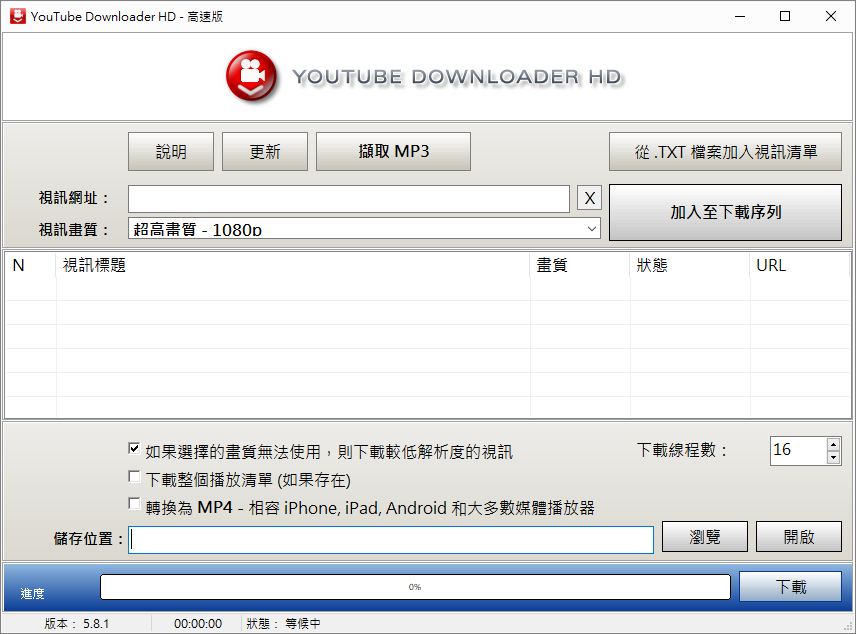Click the 00:00:00 timer in status bar
The image size is (856, 634).
pos(198,624)
